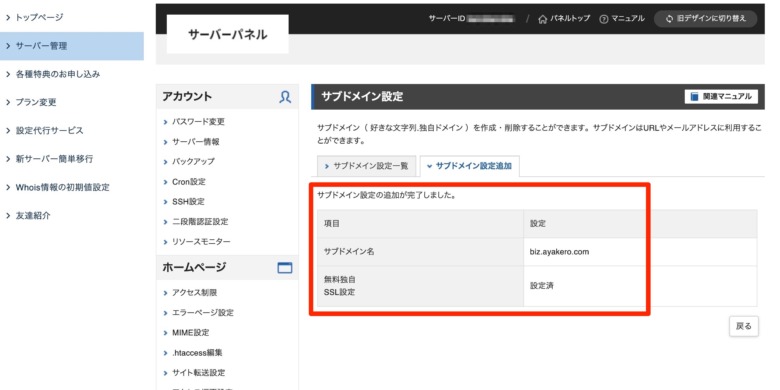
Task: Open アクセス制限 link
Action: 195,293
